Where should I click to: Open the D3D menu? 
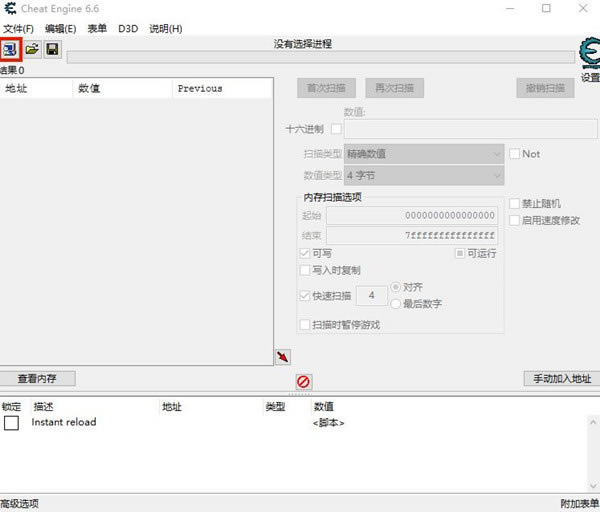pyautogui.click(x=128, y=29)
